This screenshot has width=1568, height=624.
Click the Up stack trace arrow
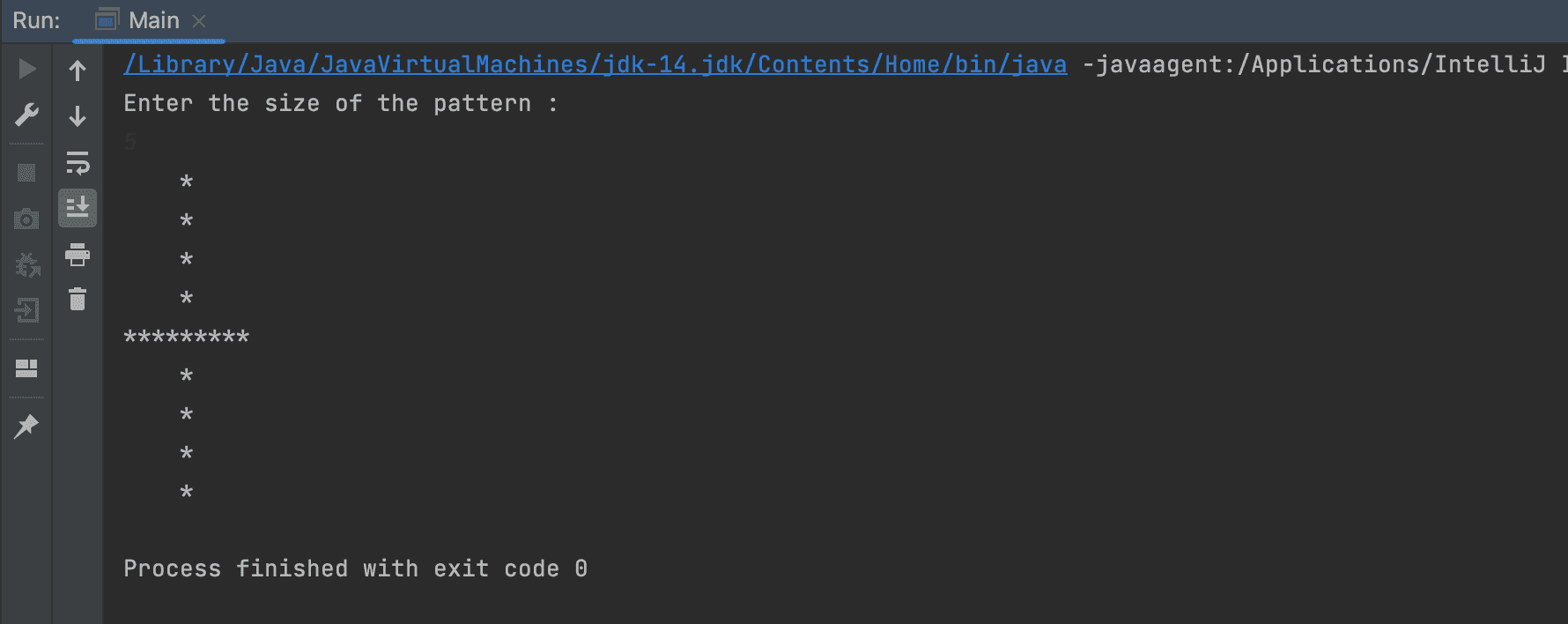[78, 71]
